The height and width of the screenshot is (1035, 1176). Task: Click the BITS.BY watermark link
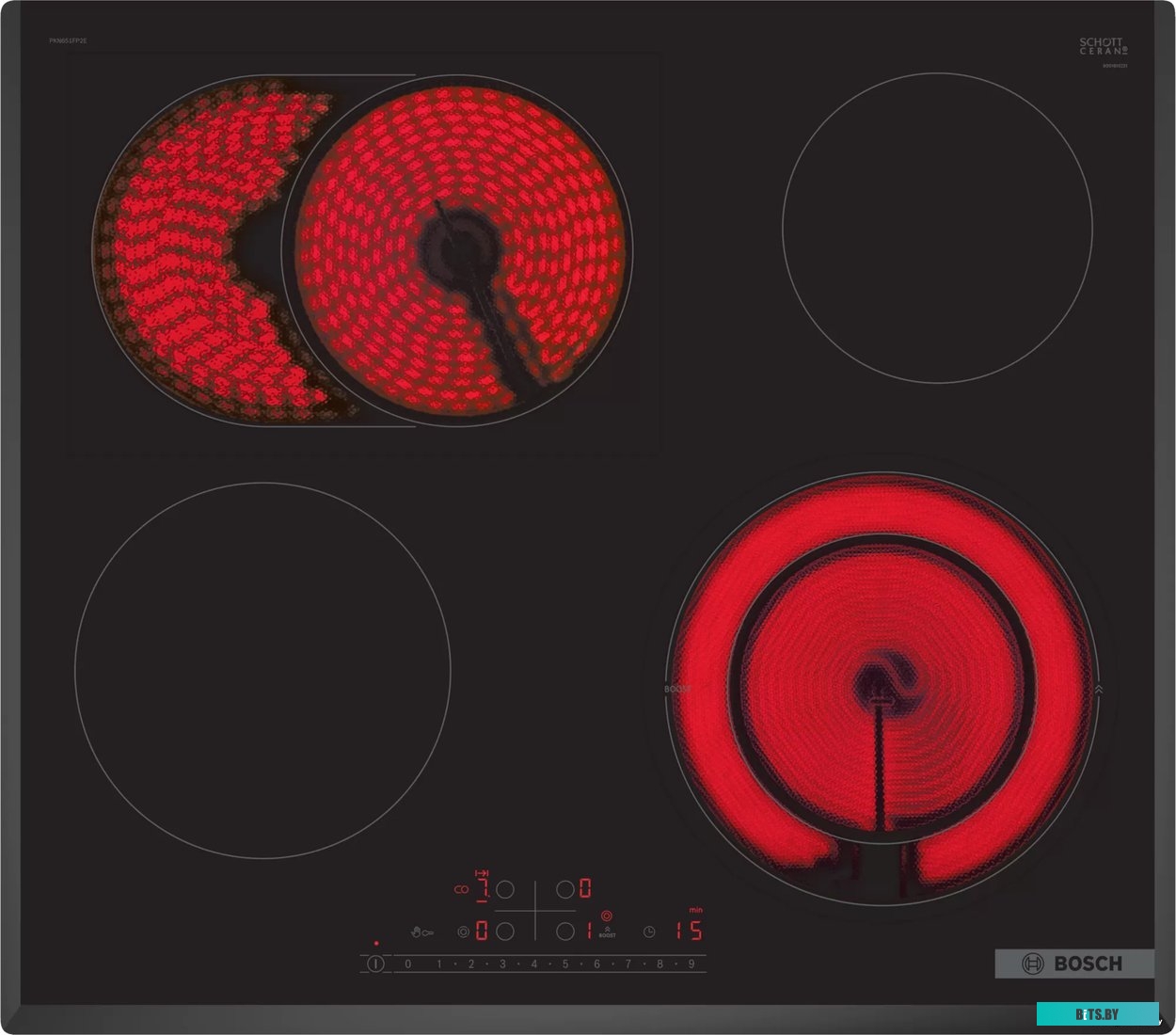[1097, 1014]
